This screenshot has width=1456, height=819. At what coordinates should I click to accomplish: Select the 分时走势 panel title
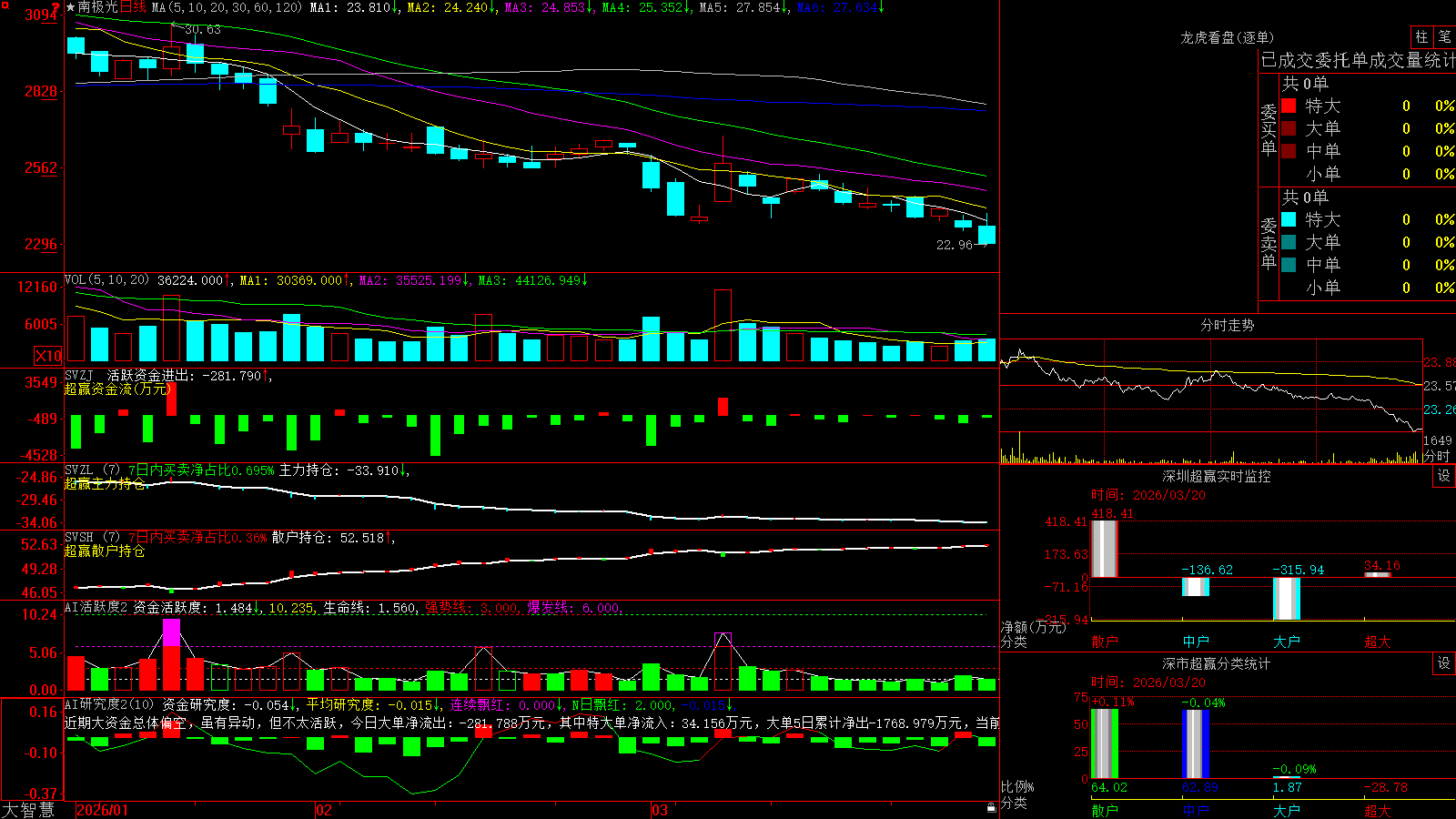1227,325
